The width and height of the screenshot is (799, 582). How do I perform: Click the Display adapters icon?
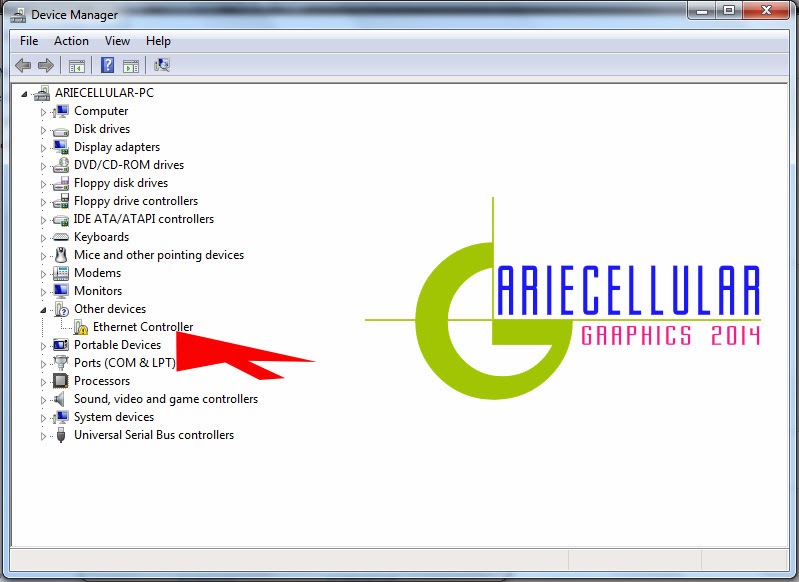click(61, 147)
